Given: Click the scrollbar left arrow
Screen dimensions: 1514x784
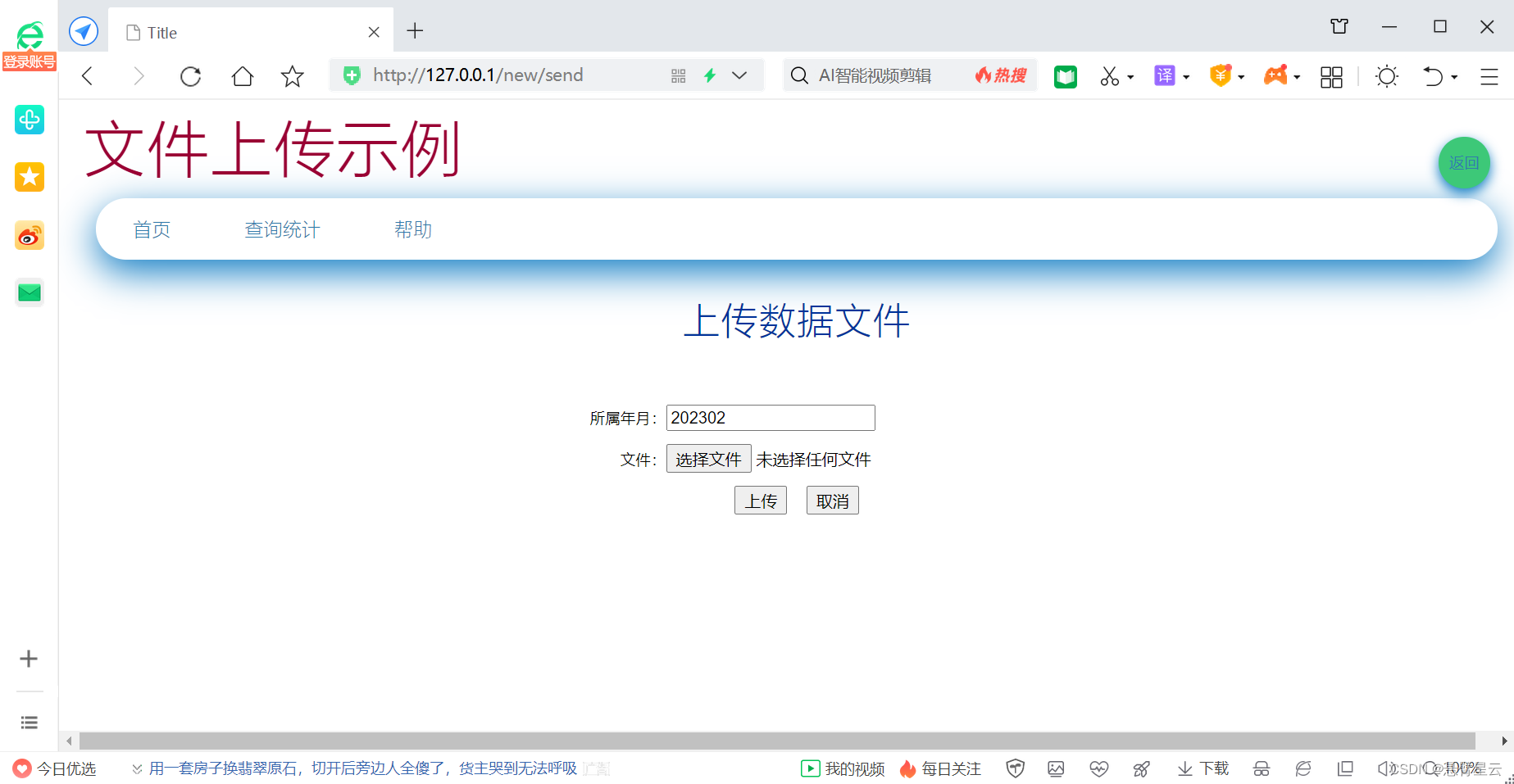Looking at the screenshot, I should coord(69,741).
